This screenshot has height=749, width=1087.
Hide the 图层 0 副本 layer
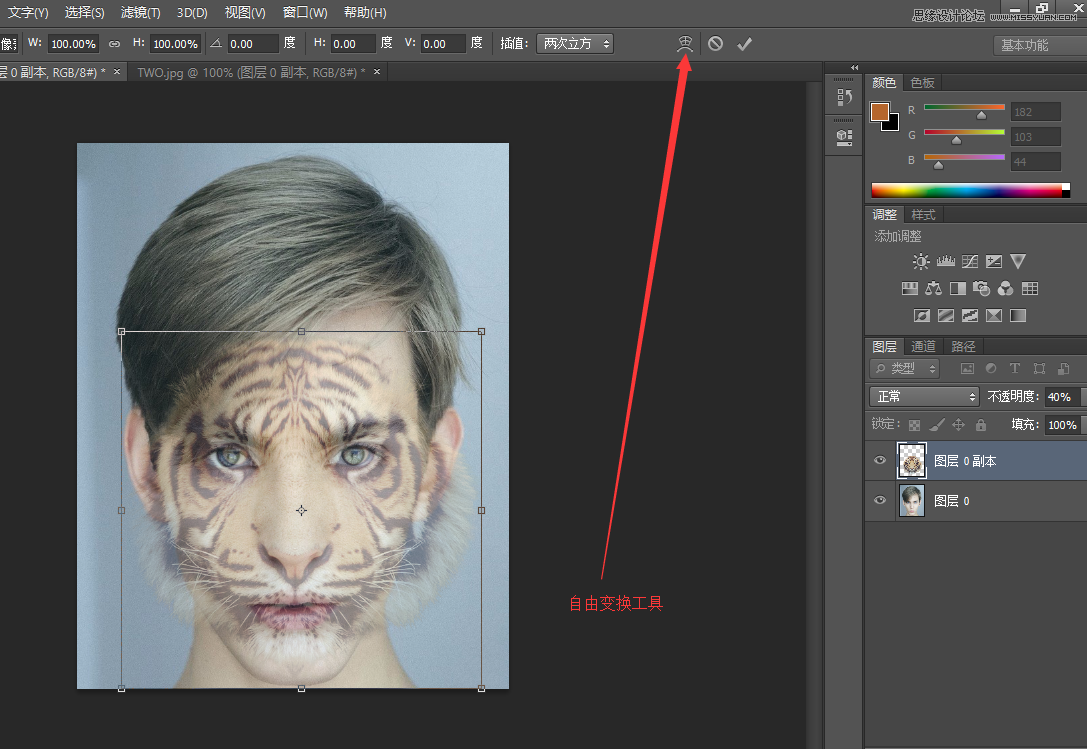coord(880,460)
